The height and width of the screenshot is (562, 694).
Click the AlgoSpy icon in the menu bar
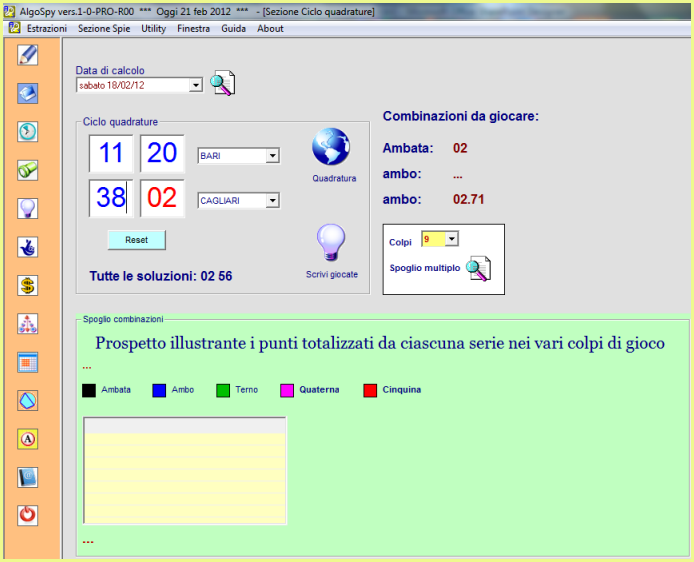[15, 28]
